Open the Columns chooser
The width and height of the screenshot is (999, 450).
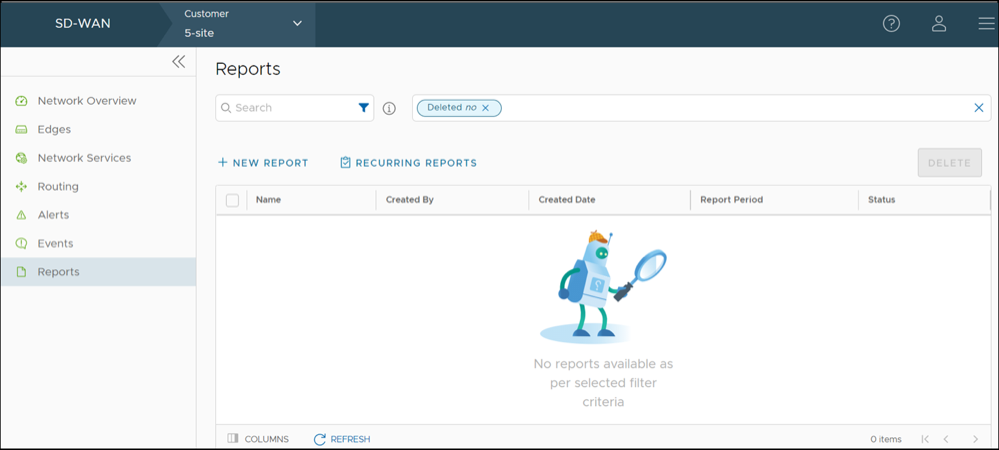click(258, 439)
